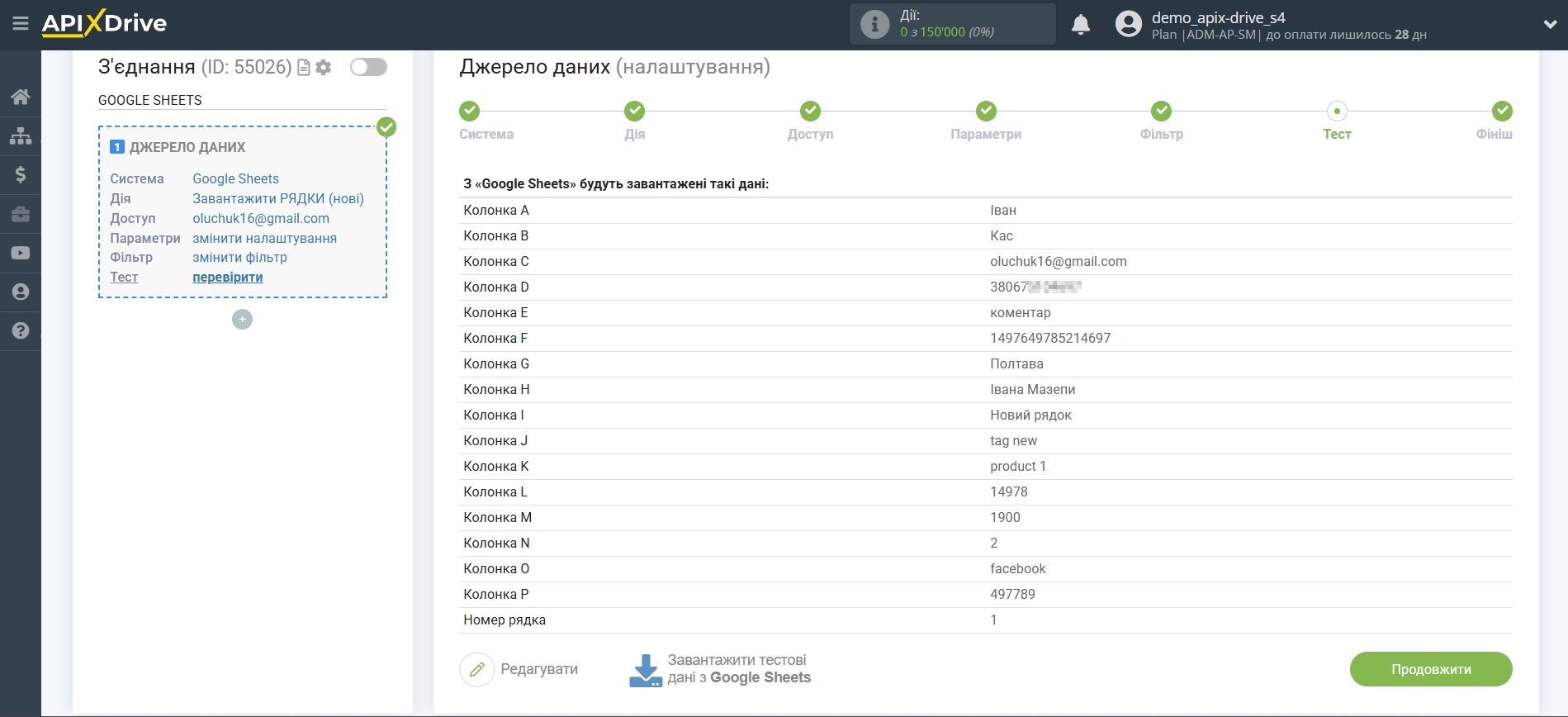Click the facebook cell
1568x717 pixels.
point(1017,568)
